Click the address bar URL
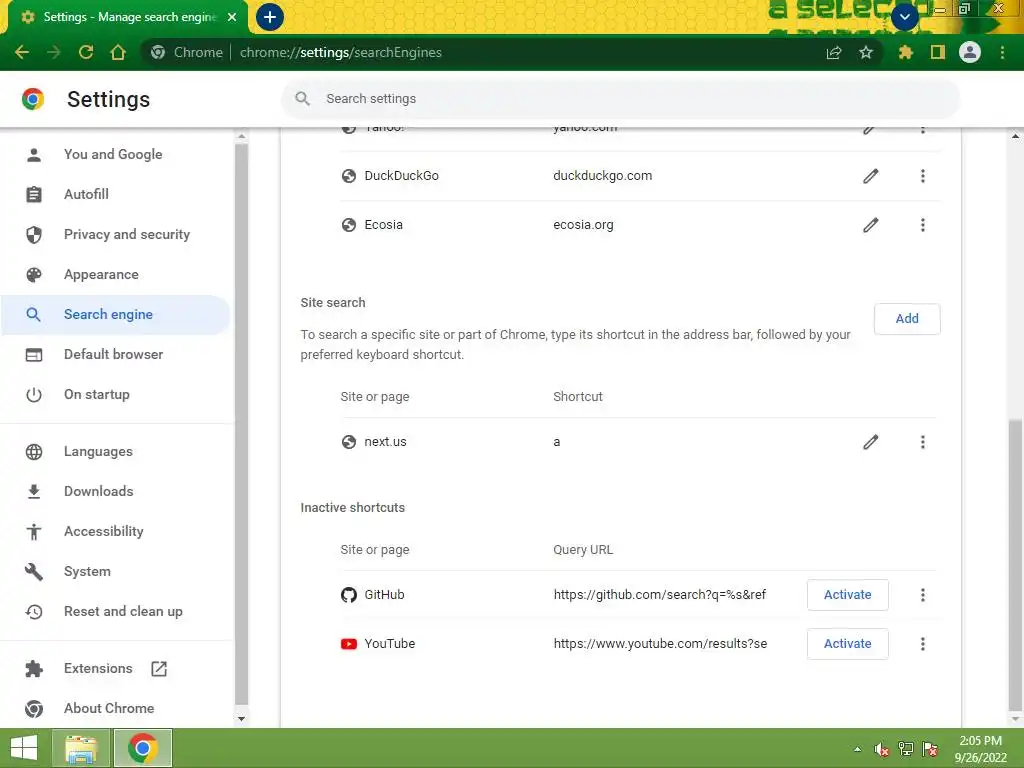This screenshot has width=1024, height=768. click(x=340, y=52)
